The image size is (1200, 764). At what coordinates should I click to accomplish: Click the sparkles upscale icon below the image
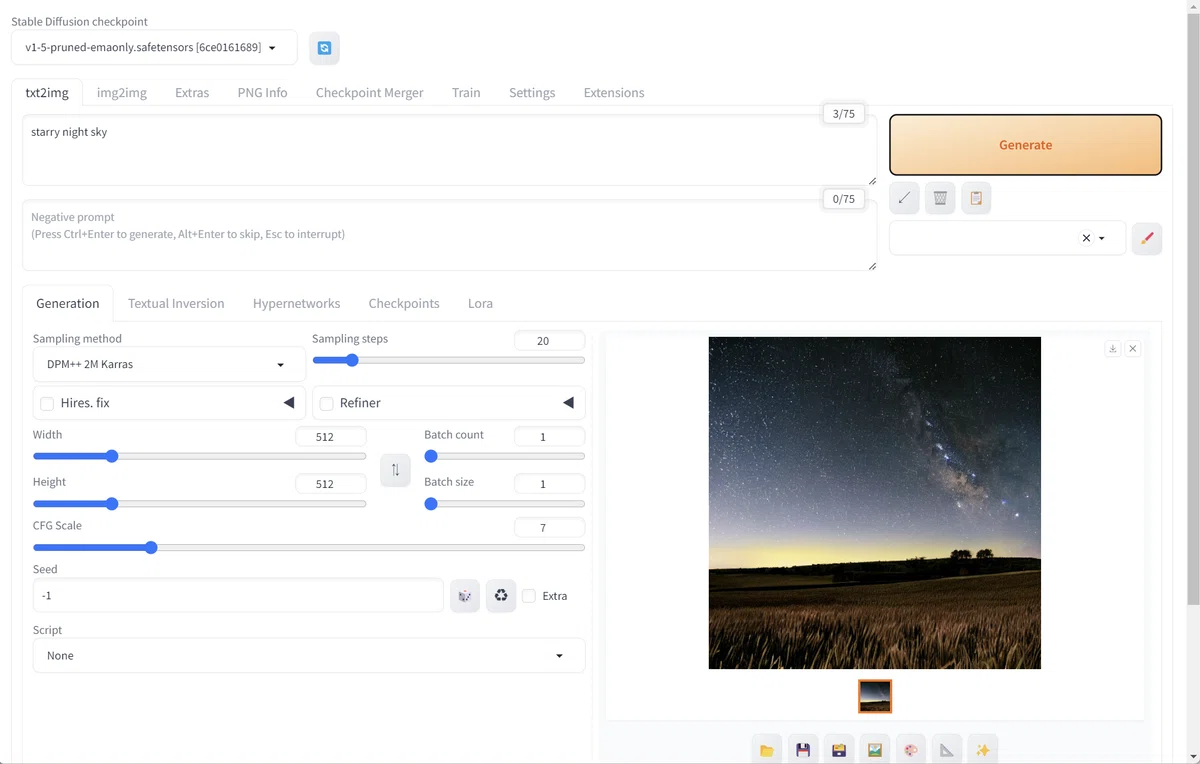tap(983, 750)
